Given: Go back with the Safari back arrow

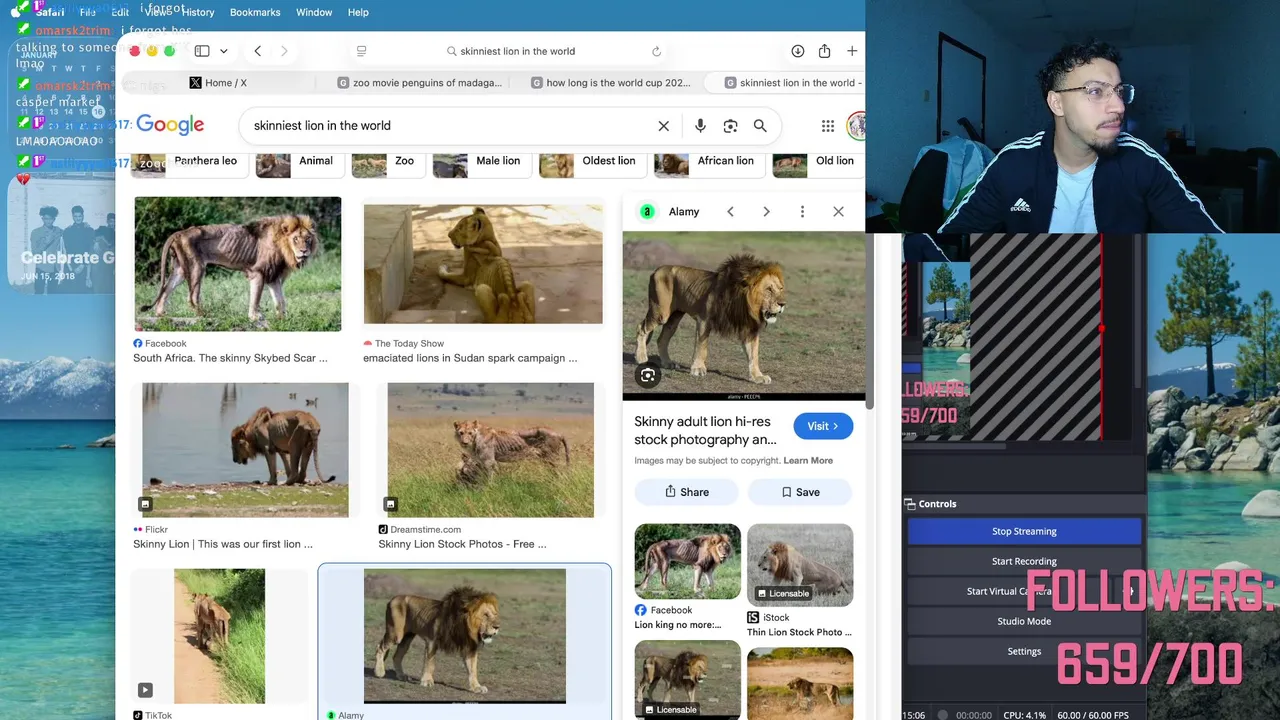Looking at the screenshot, I should tap(257, 51).
